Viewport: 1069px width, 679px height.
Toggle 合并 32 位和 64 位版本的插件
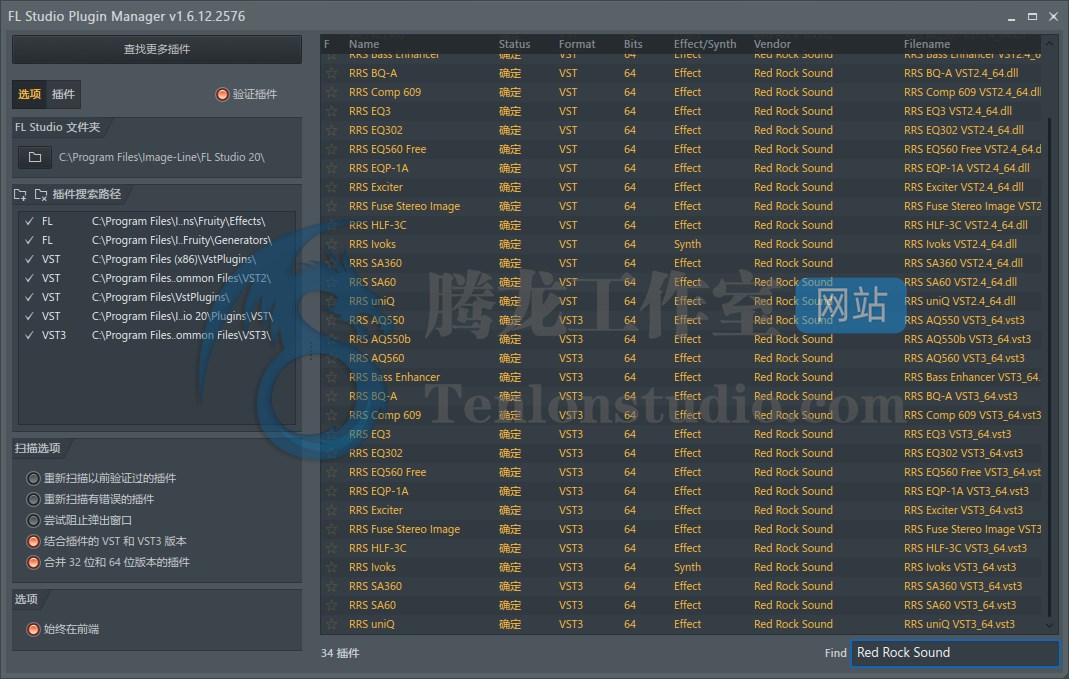click(33, 563)
